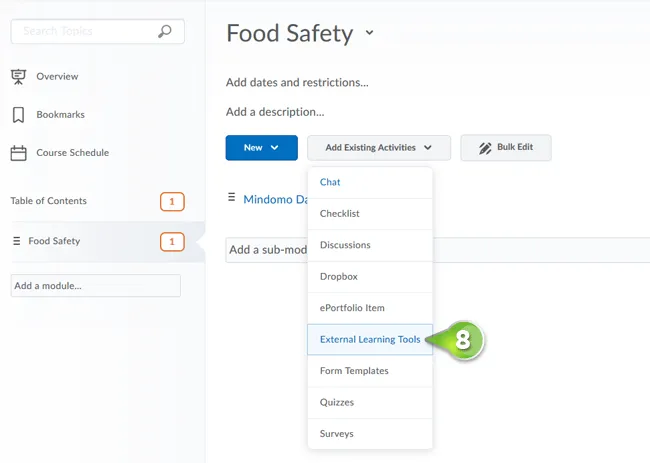
Task: Collapse the Add Existing Activities dropdown
Action: click(x=379, y=148)
